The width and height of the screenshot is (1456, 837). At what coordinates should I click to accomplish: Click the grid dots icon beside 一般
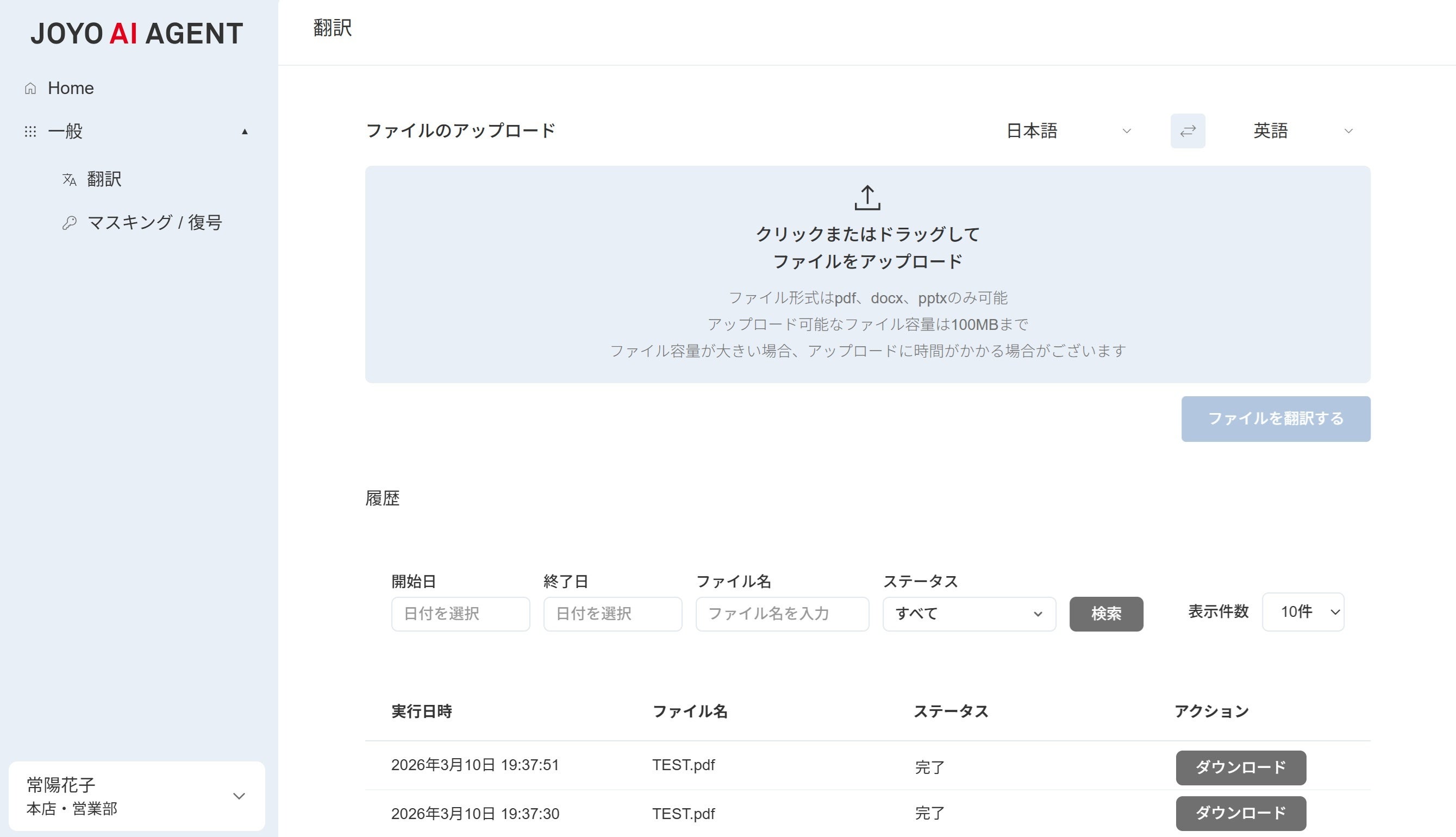coord(30,132)
